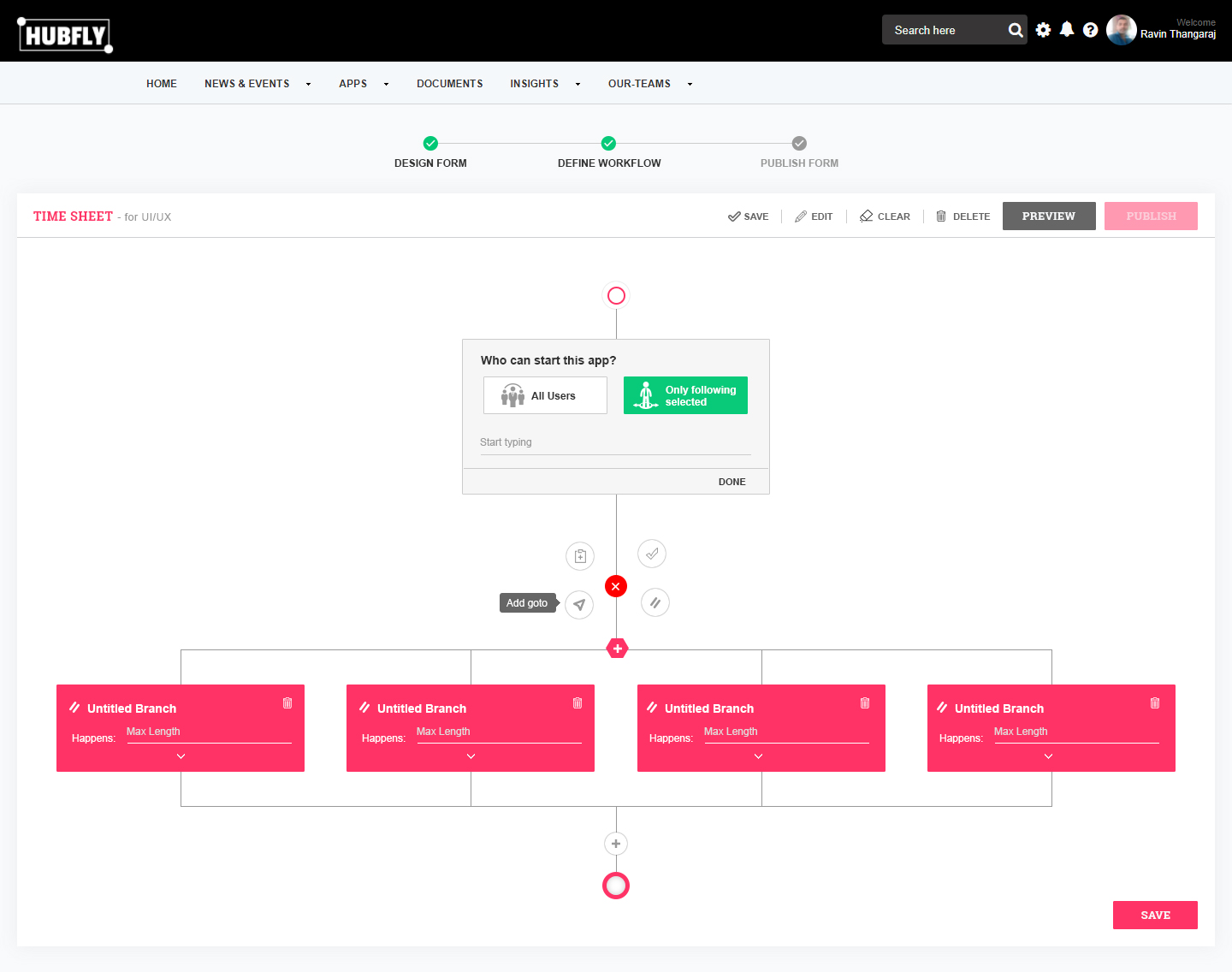
Task: Delete the second Untitled Branch
Action: point(577,703)
